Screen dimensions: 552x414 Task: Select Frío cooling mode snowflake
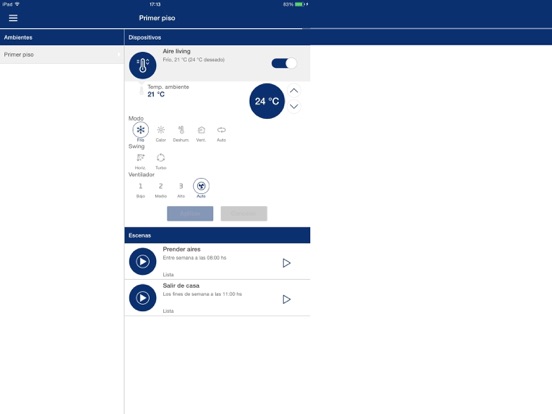(x=140, y=130)
